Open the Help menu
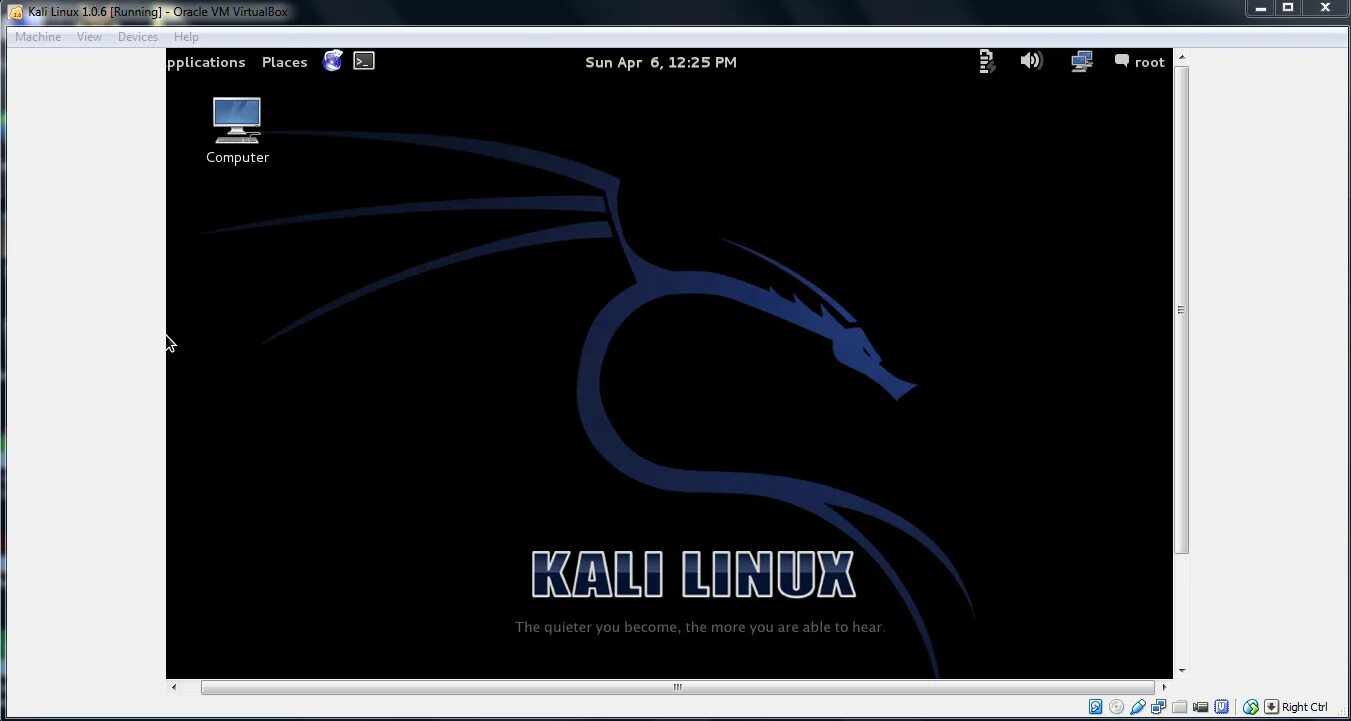The width and height of the screenshot is (1351, 721). click(x=186, y=37)
